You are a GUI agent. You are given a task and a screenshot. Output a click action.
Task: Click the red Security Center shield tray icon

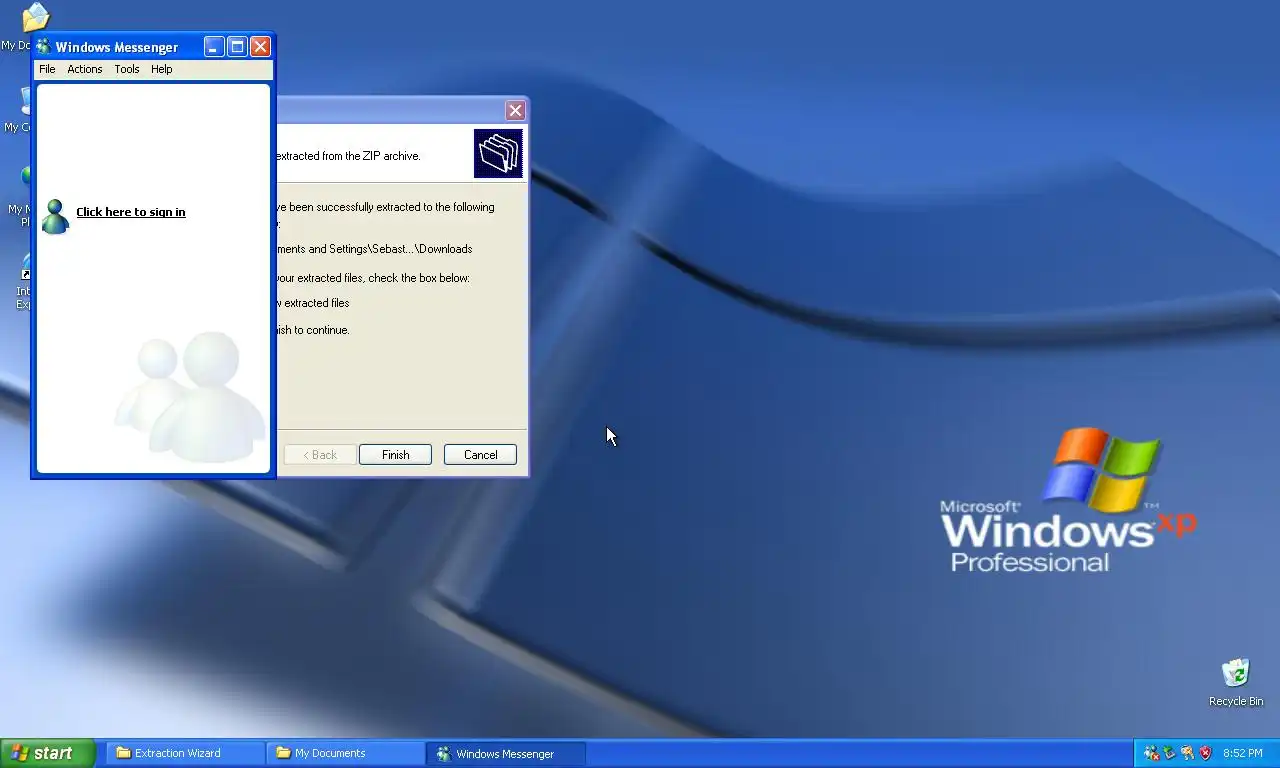1205,753
